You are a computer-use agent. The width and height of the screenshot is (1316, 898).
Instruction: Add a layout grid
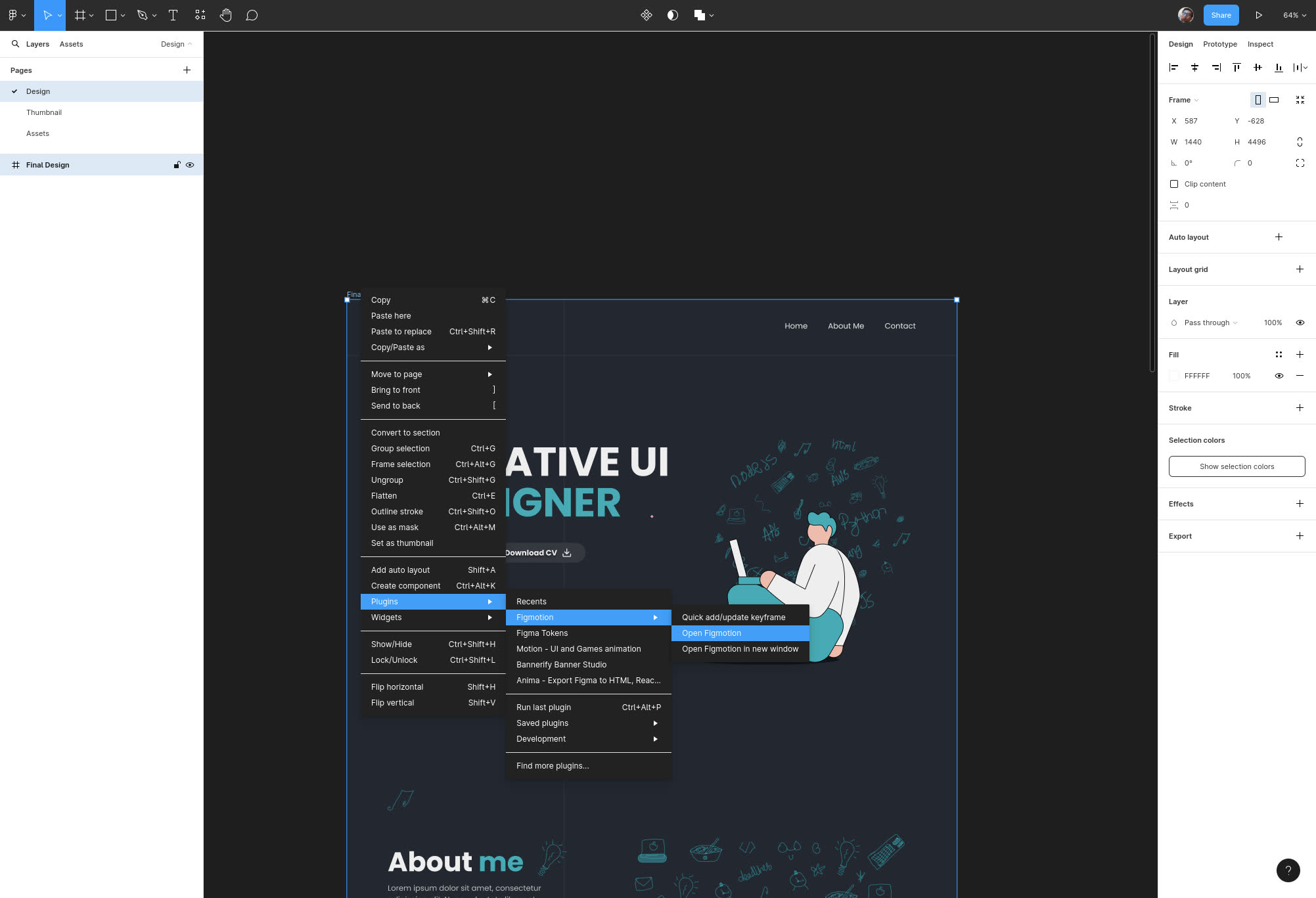(x=1300, y=269)
